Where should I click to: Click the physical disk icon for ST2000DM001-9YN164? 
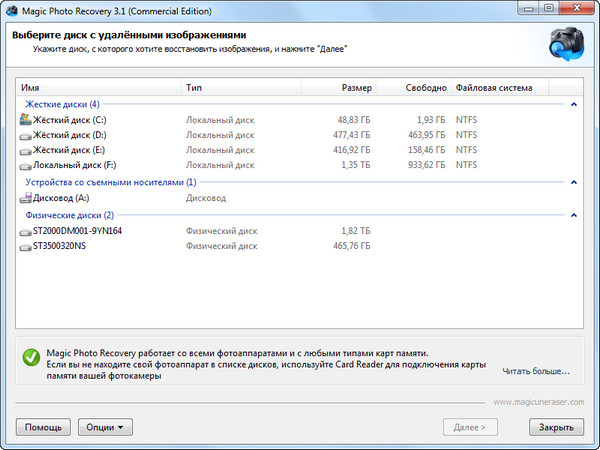point(25,231)
